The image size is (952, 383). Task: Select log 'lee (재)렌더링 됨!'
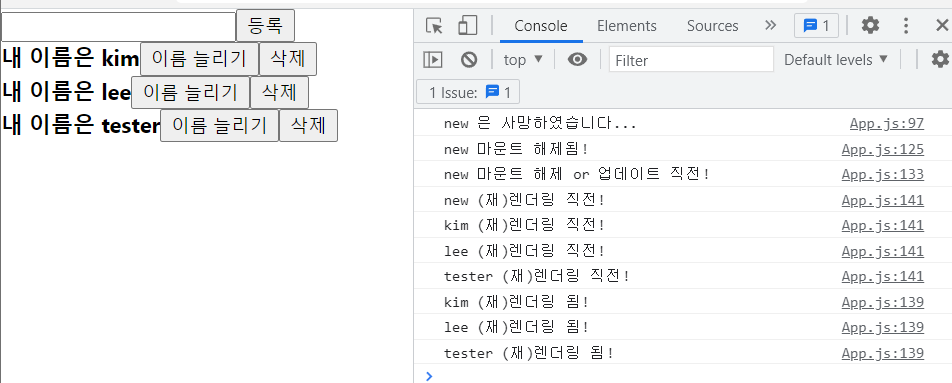point(517,328)
